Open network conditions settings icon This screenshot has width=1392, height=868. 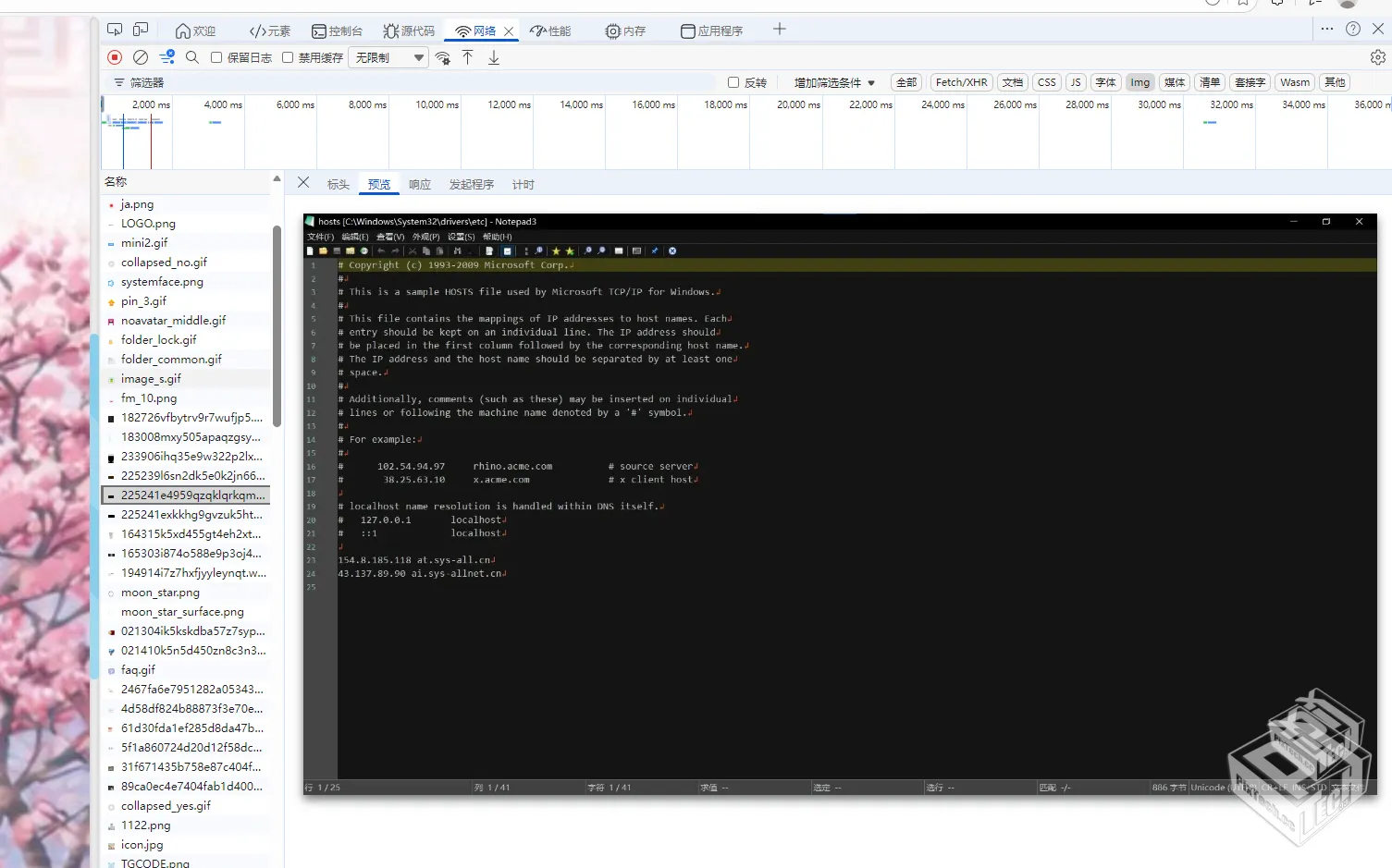[443, 58]
